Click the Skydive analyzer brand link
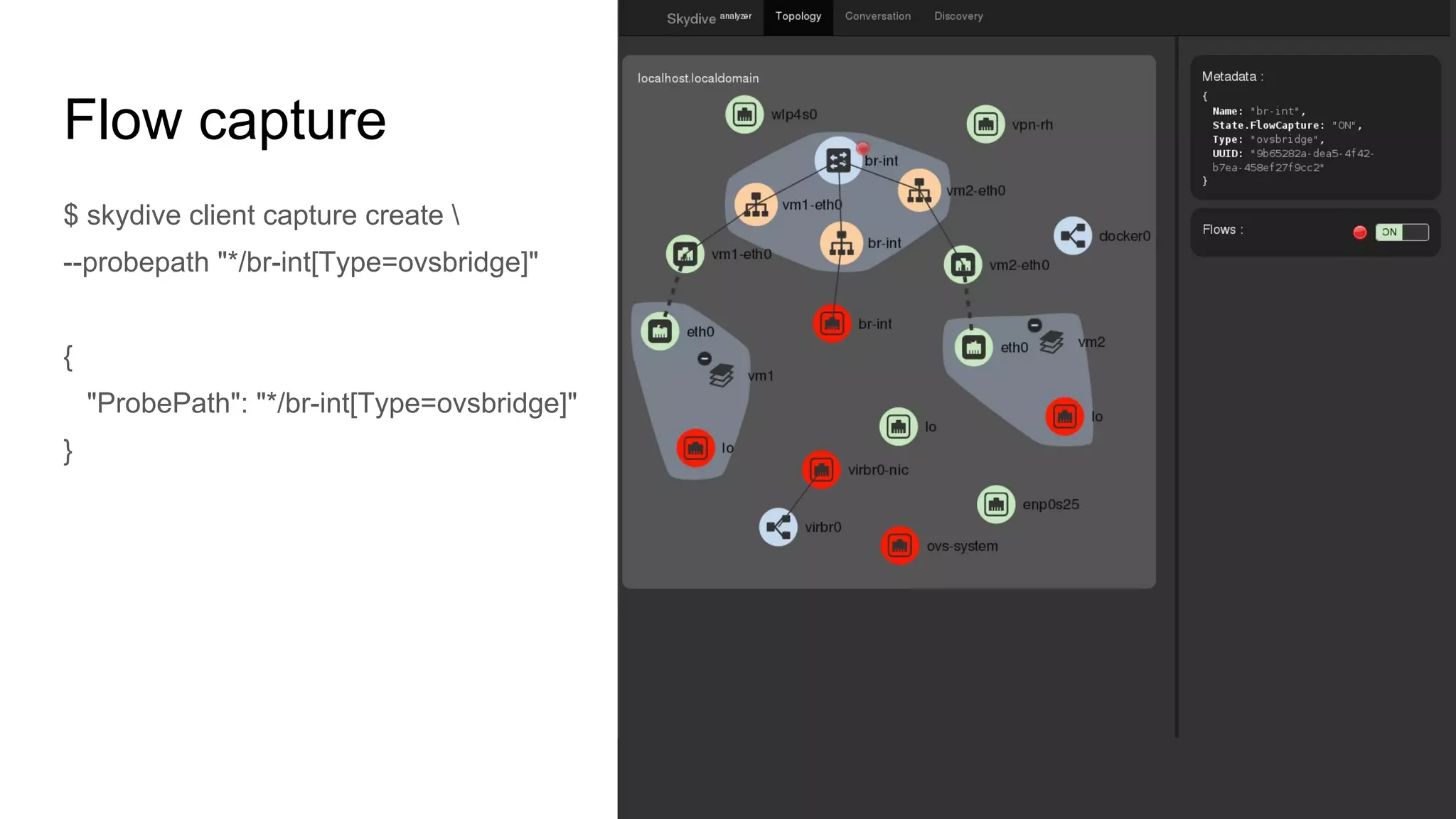 709,18
